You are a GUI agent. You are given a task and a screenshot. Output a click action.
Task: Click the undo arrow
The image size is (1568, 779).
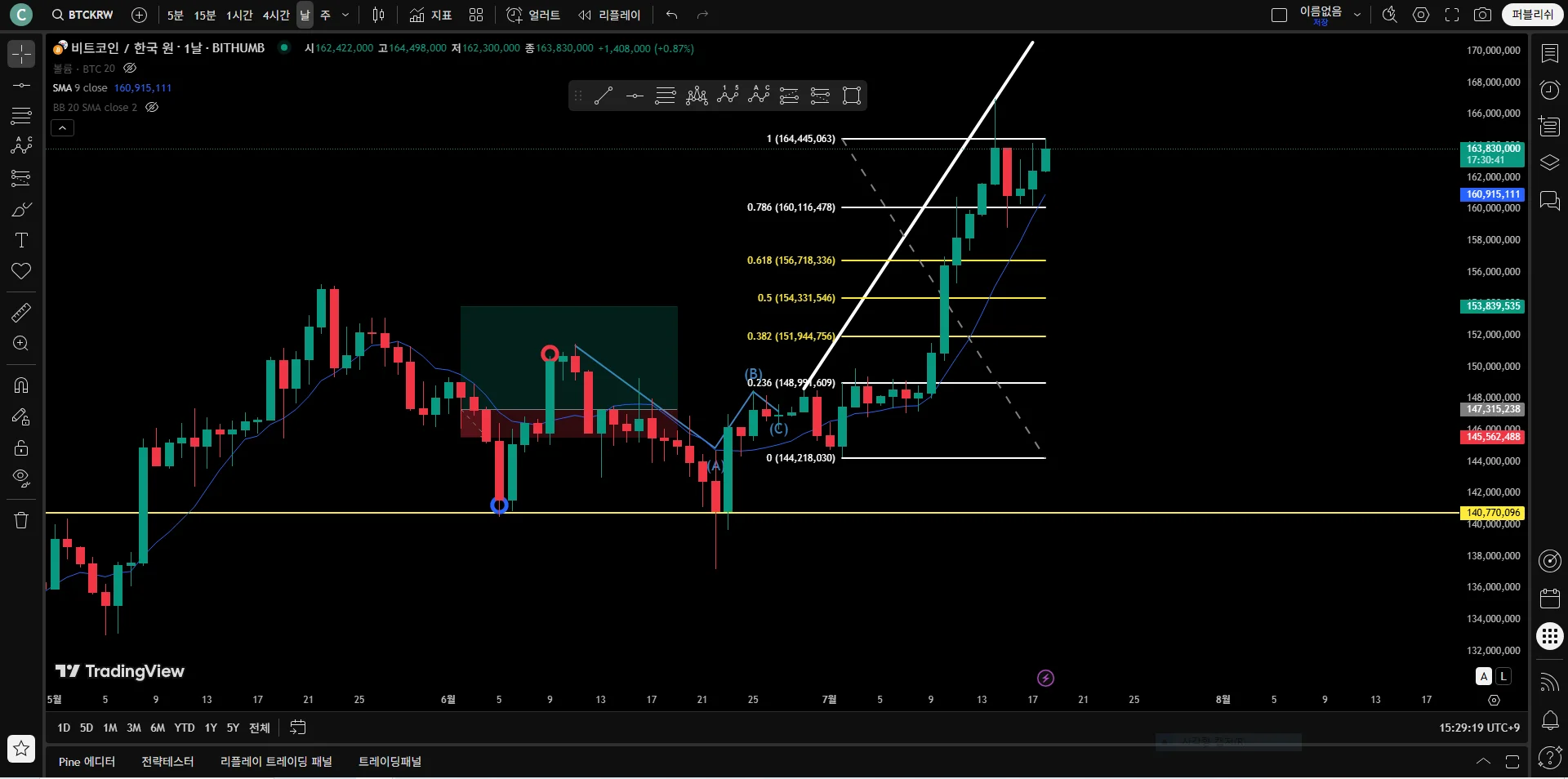671,15
